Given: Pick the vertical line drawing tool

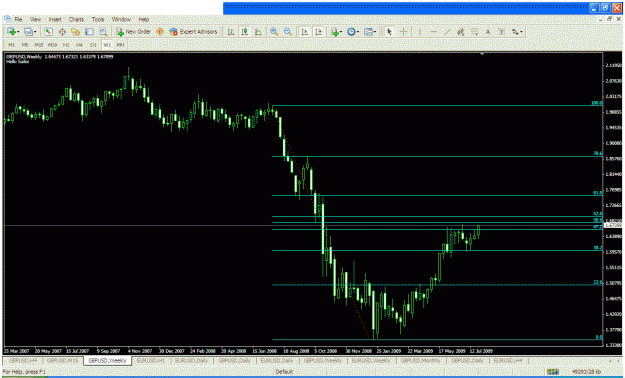Looking at the screenshot, I should click(419, 32).
